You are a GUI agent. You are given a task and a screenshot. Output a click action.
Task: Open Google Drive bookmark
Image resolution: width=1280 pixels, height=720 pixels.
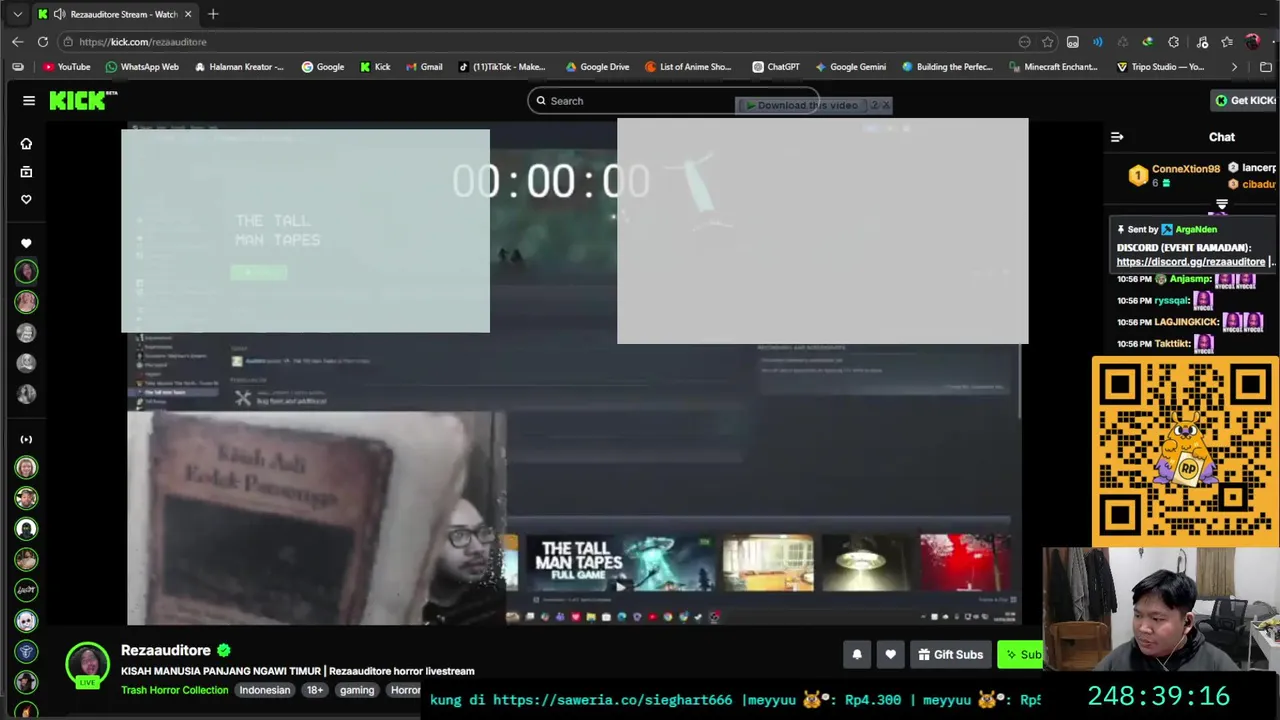click(596, 67)
